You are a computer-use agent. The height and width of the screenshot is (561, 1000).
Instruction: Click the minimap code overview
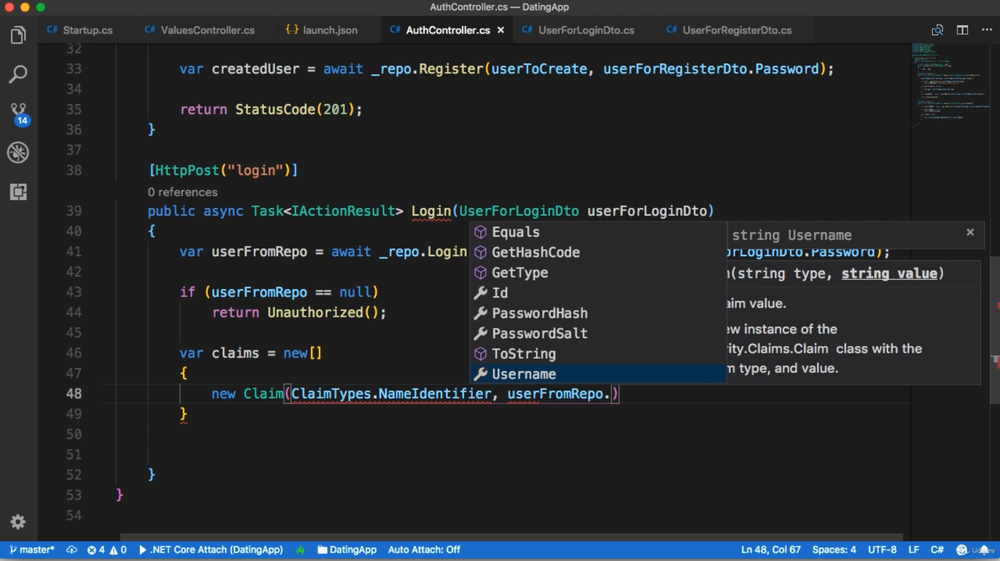(x=950, y=83)
